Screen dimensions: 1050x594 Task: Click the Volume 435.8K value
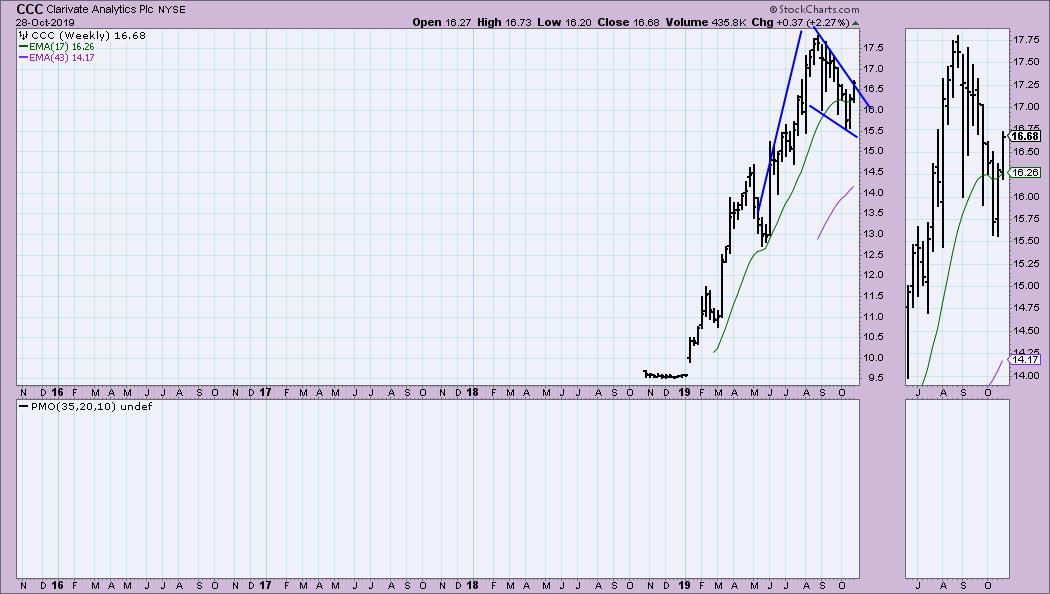click(706, 22)
